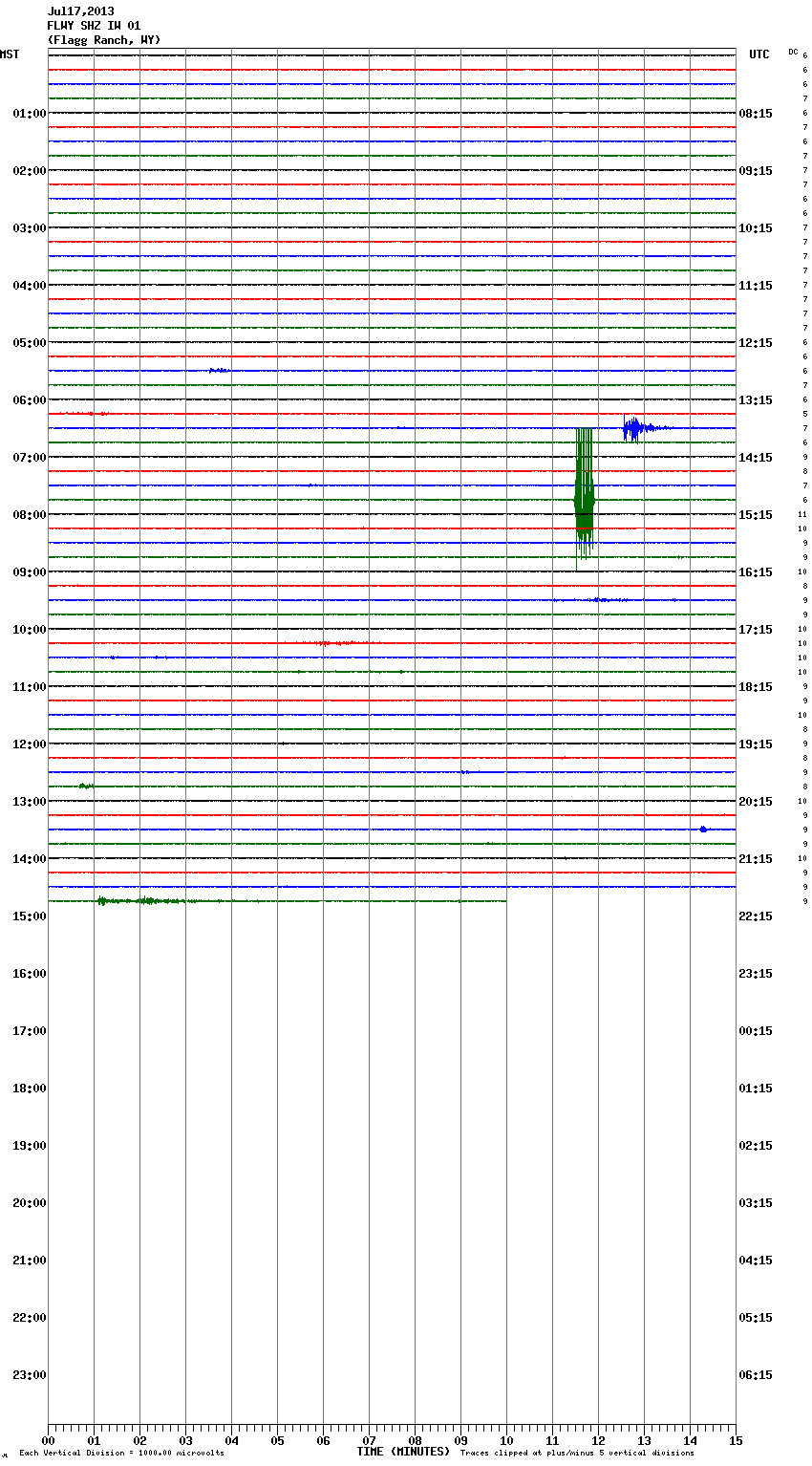Click the '12:00' MST hour label

30,744
